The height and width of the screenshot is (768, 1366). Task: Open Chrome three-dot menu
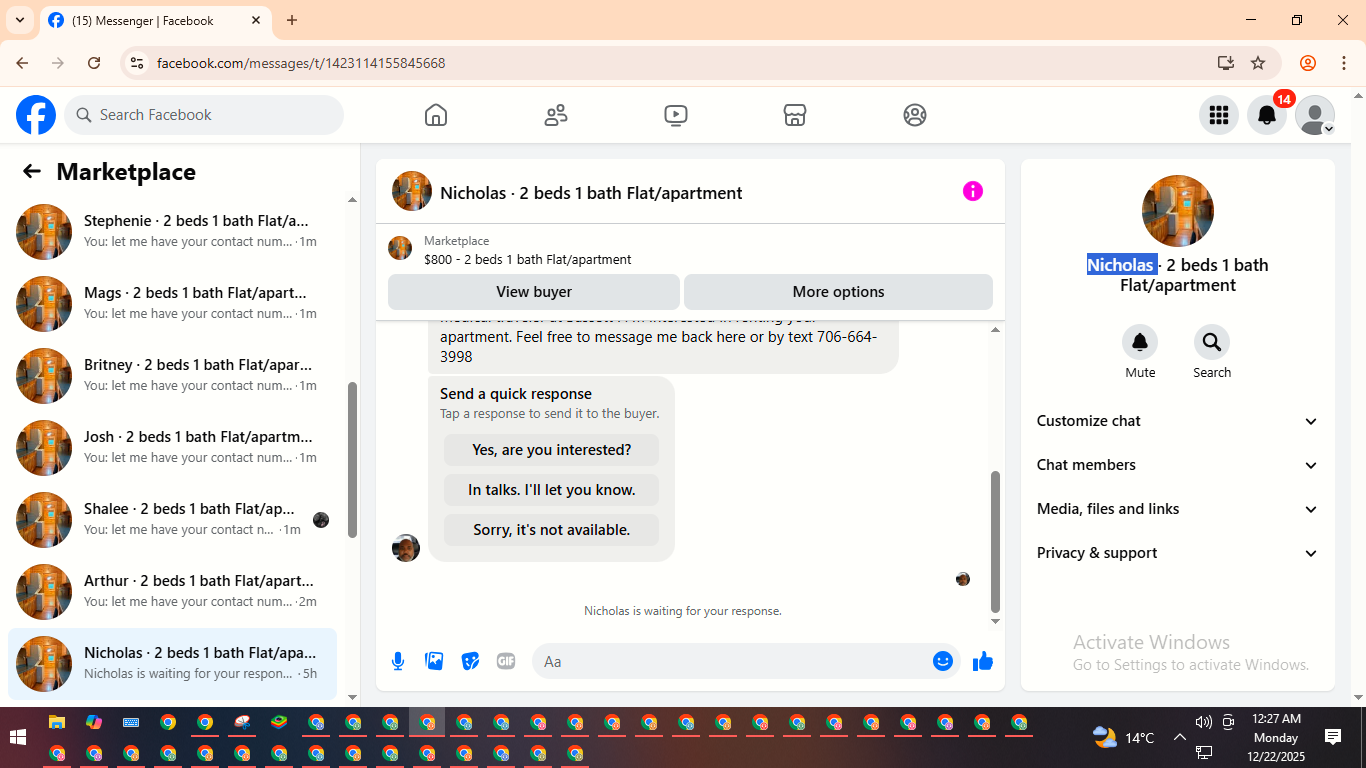(x=1344, y=63)
